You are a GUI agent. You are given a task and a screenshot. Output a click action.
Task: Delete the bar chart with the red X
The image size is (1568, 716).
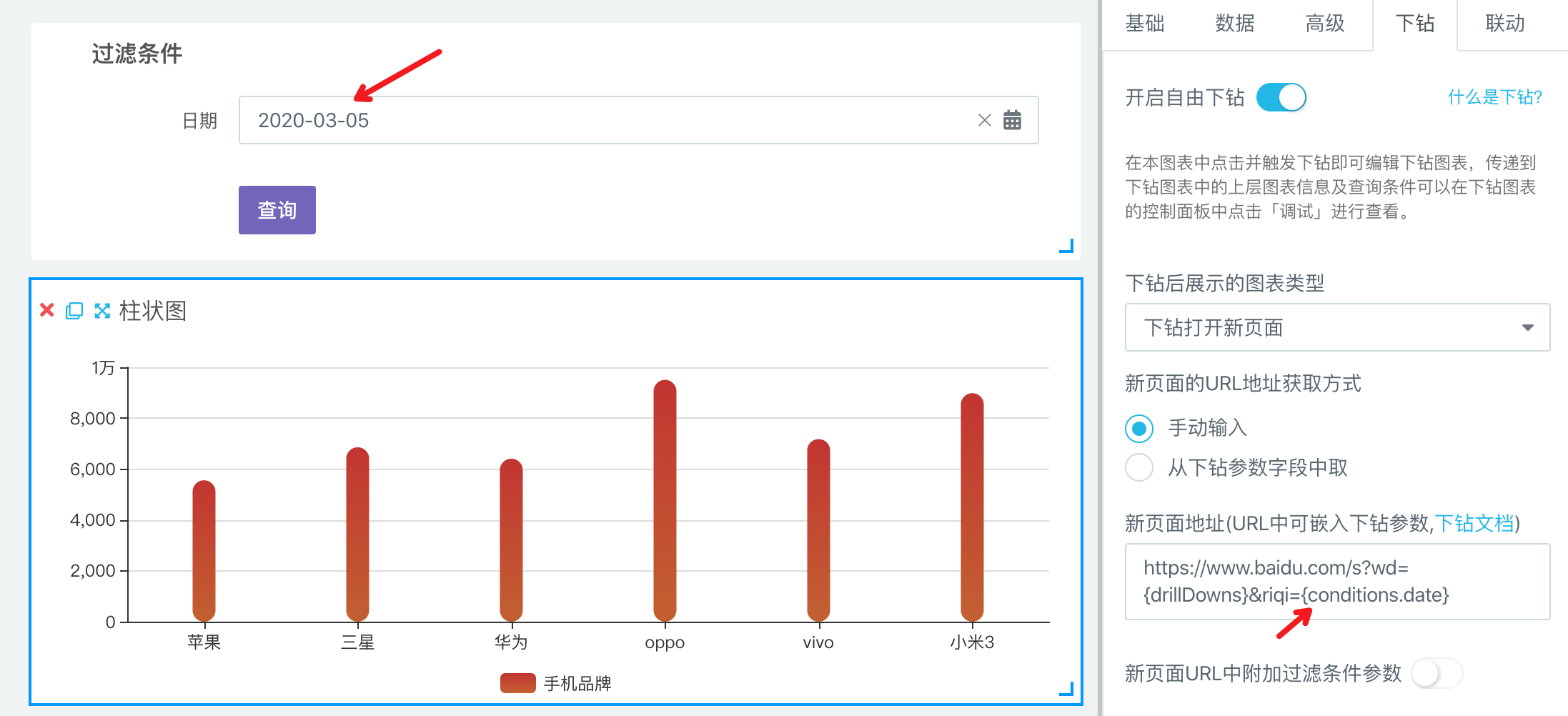[x=47, y=310]
